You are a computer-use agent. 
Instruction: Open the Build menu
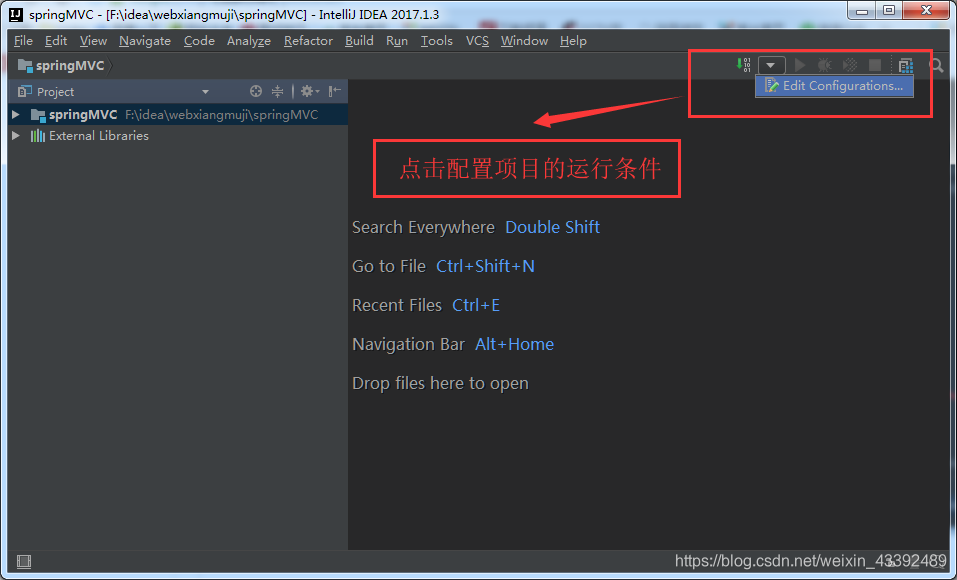coord(359,41)
